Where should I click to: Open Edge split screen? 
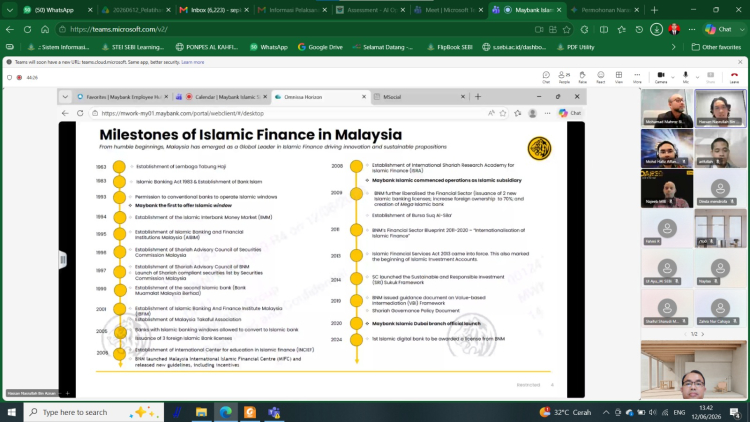604,29
